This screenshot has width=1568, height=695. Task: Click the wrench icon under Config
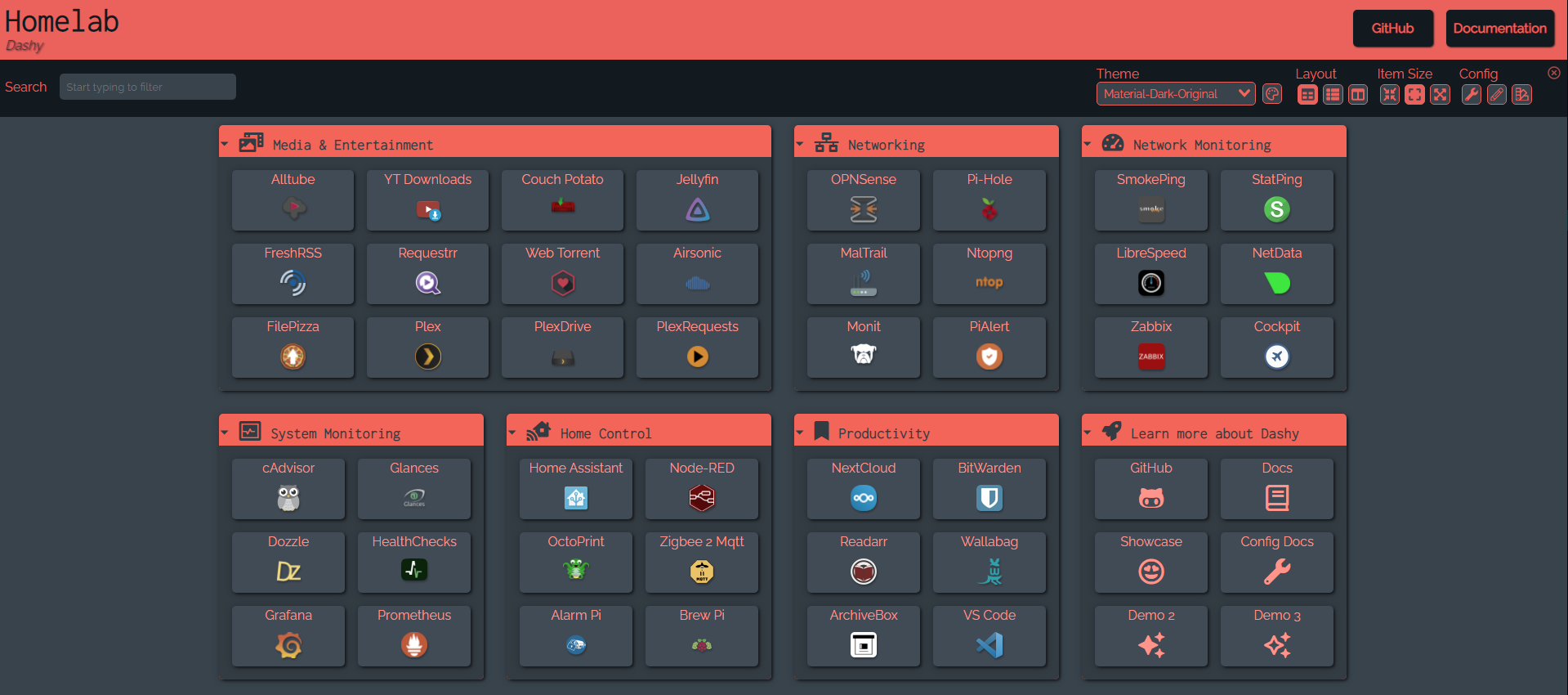1472,95
